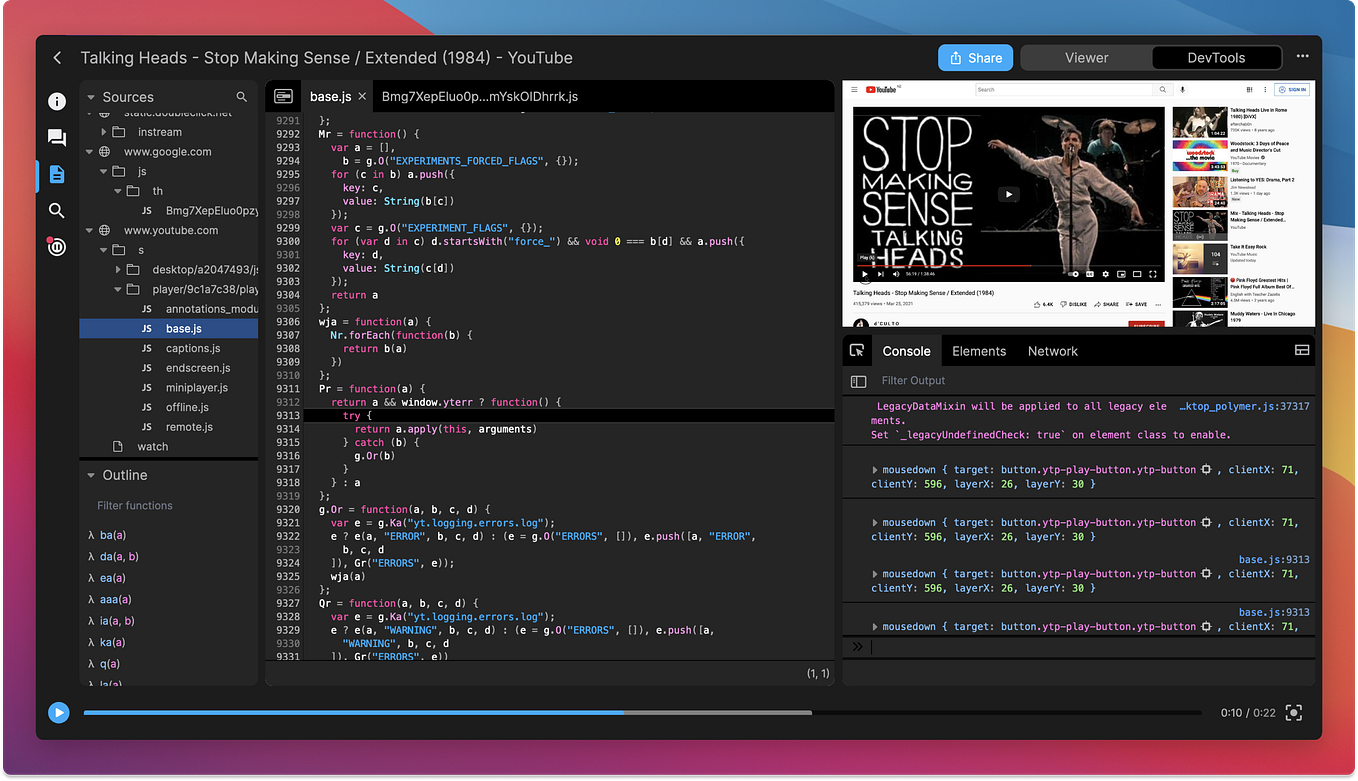Click the Share button
The image size is (1358, 781).
(975, 57)
